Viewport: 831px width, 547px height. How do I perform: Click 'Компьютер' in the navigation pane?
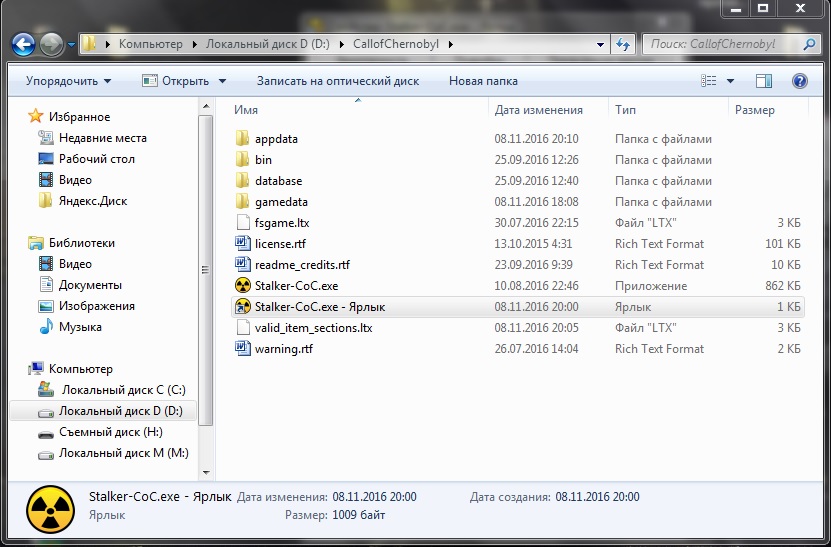point(81,369)
